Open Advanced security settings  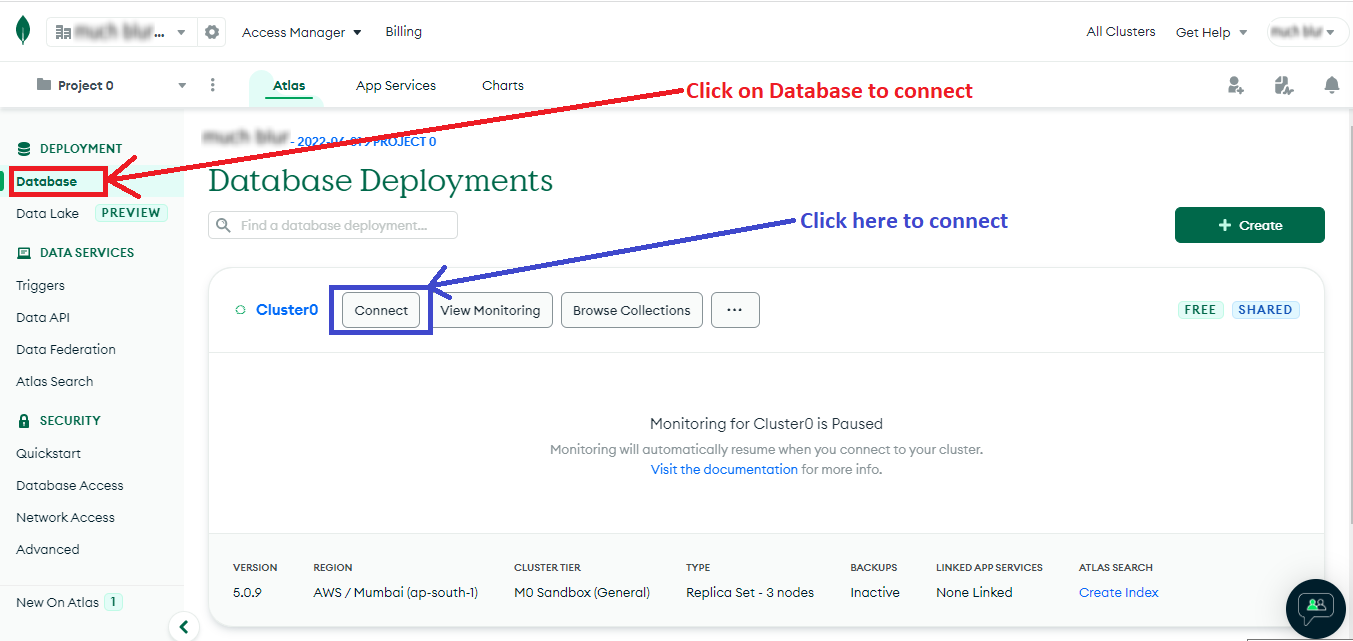click(47, 549)
